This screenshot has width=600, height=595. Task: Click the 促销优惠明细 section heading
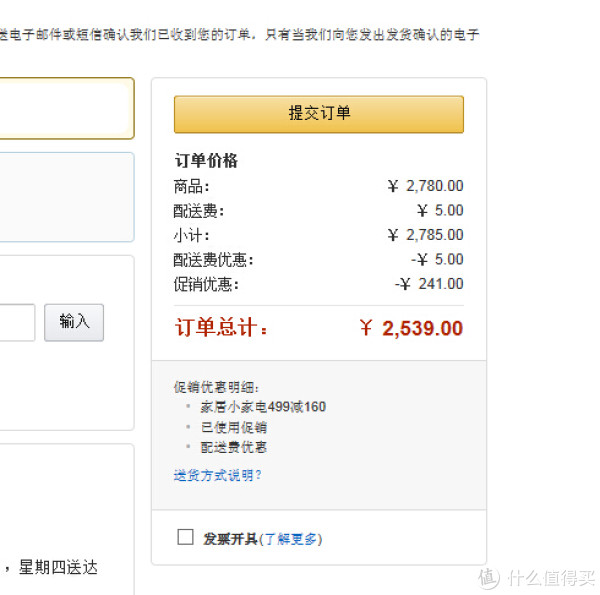[216, 387]
